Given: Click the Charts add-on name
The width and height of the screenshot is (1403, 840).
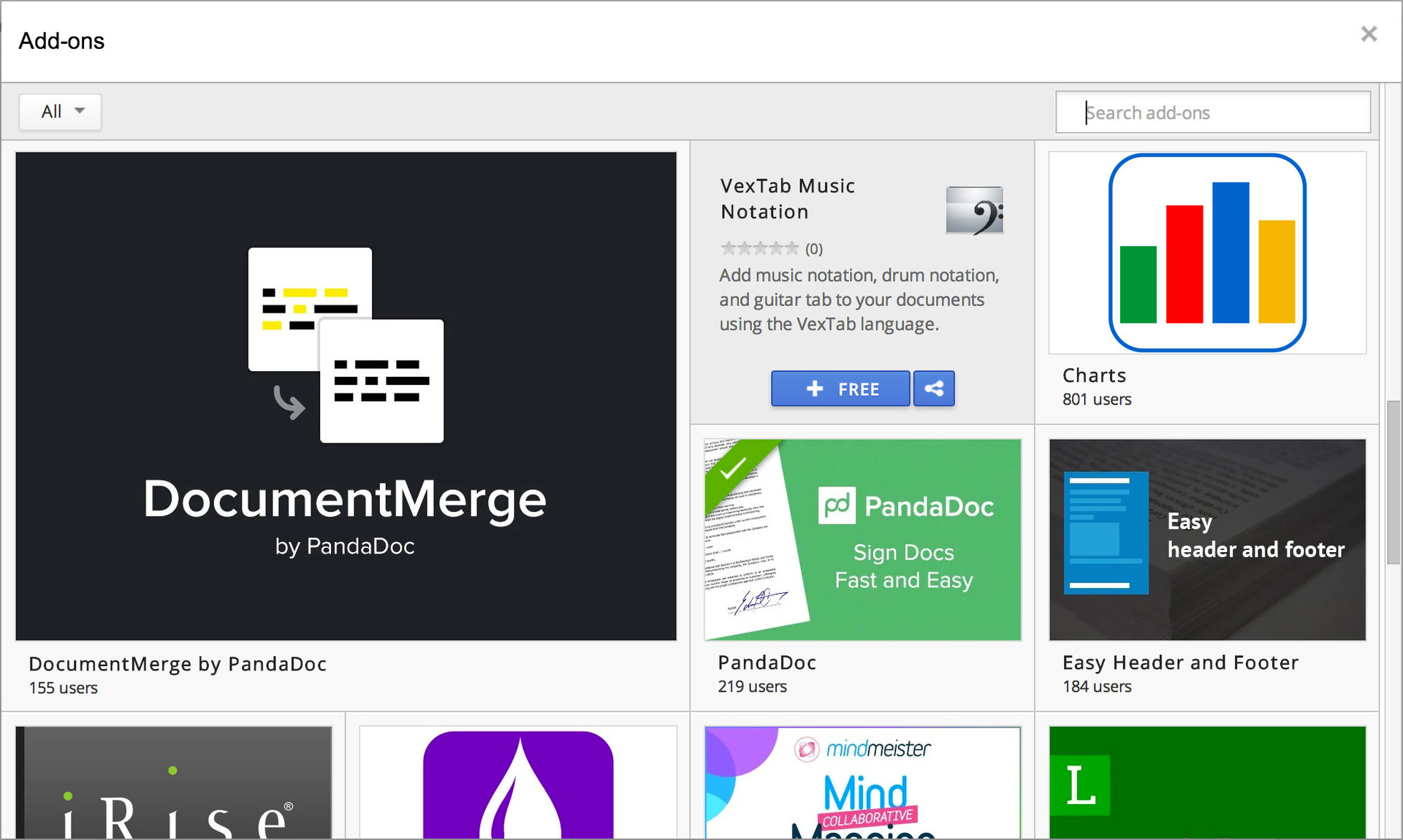Looking at the screenshot, I should coord(1094,375).
